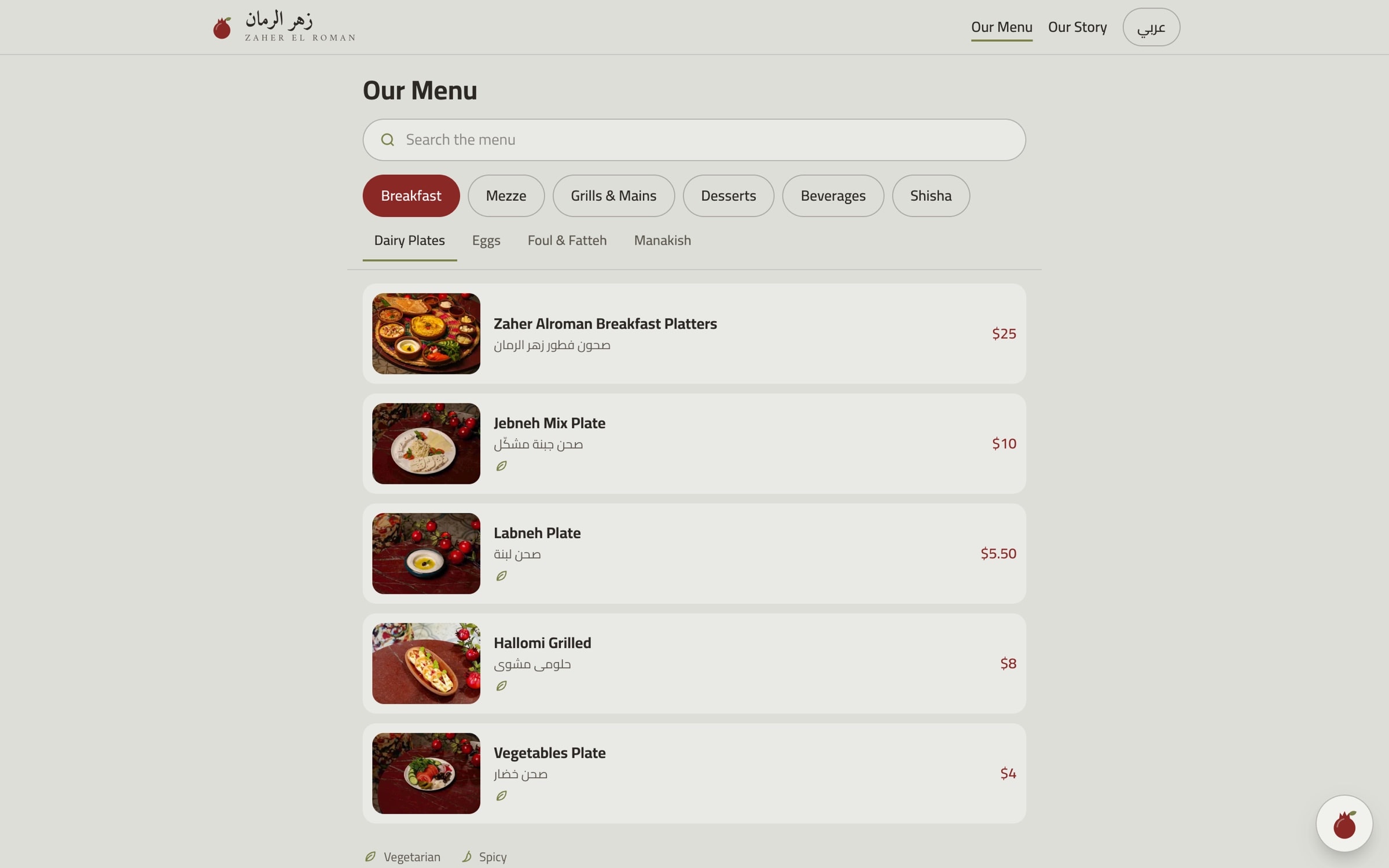Click the $10 price

tap(1004, 443)
